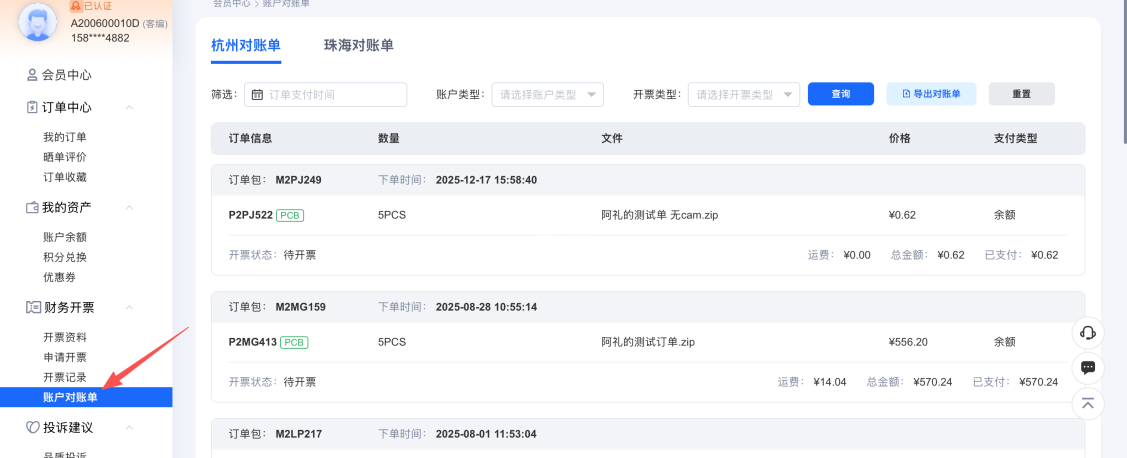Screen dimensions: 1127x458
Task: Click the calendar icon in date filter
Action: [x=257, y=95]
